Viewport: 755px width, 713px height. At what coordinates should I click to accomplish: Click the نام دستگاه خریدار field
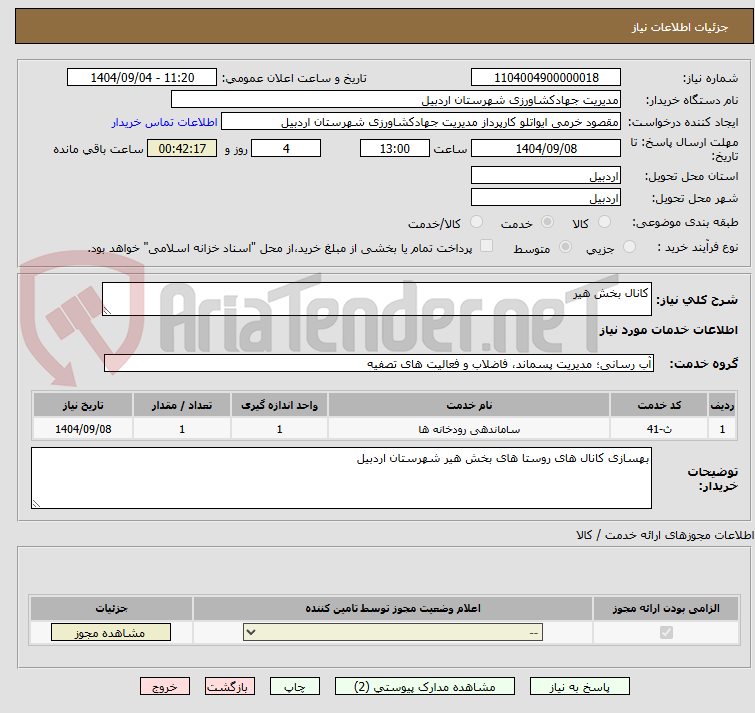396,100
